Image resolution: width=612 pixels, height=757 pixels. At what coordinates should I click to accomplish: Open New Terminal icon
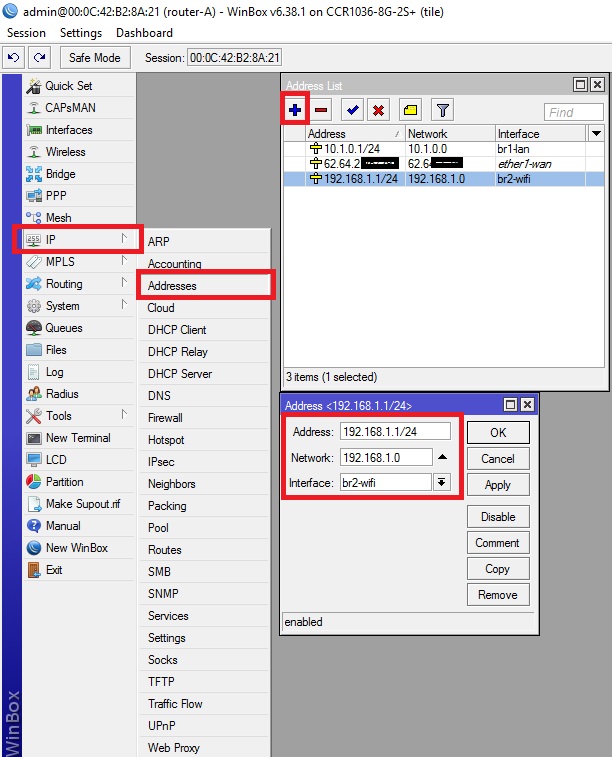[34, 438]
